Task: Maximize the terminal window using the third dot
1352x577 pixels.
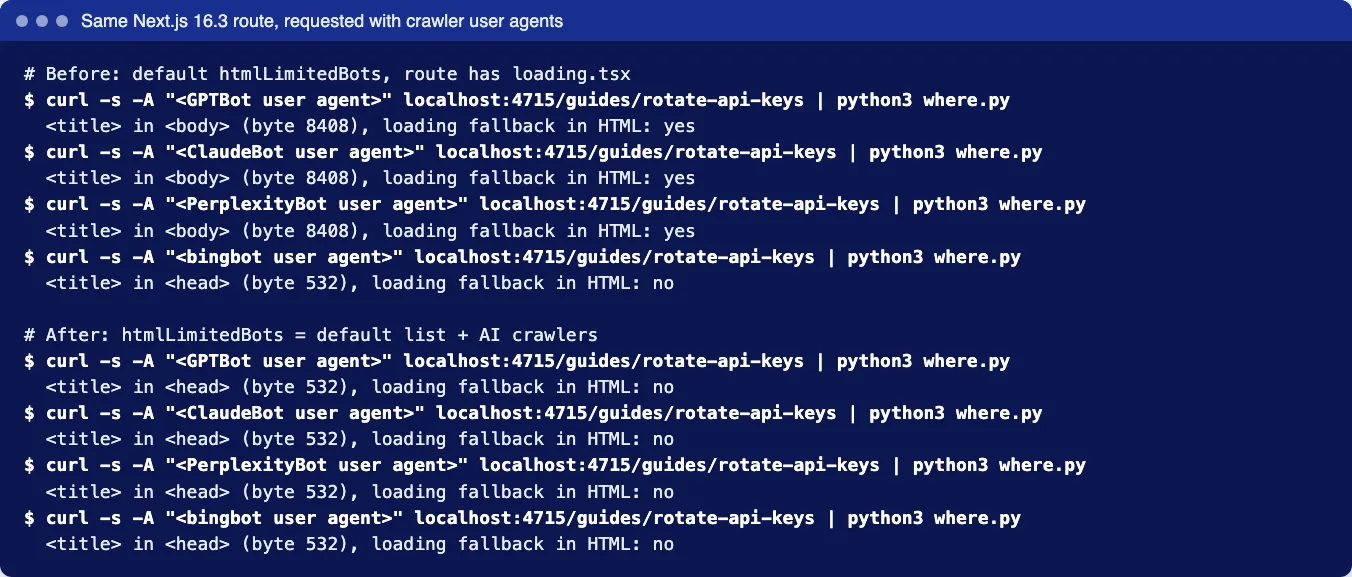Action: pos(62,21)
